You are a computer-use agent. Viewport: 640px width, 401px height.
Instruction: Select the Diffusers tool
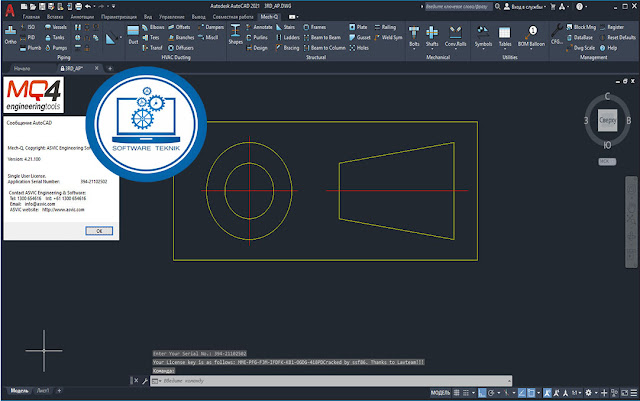click(181, 48)
